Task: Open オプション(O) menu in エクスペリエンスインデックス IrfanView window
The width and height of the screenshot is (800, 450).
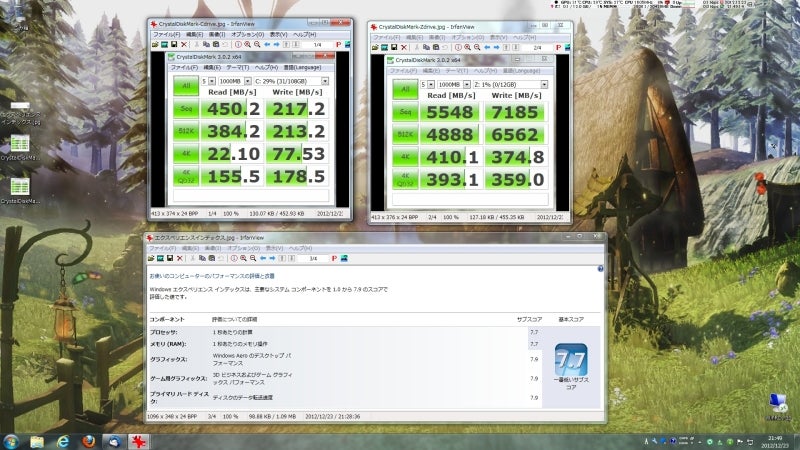Action: coord(243,248)
